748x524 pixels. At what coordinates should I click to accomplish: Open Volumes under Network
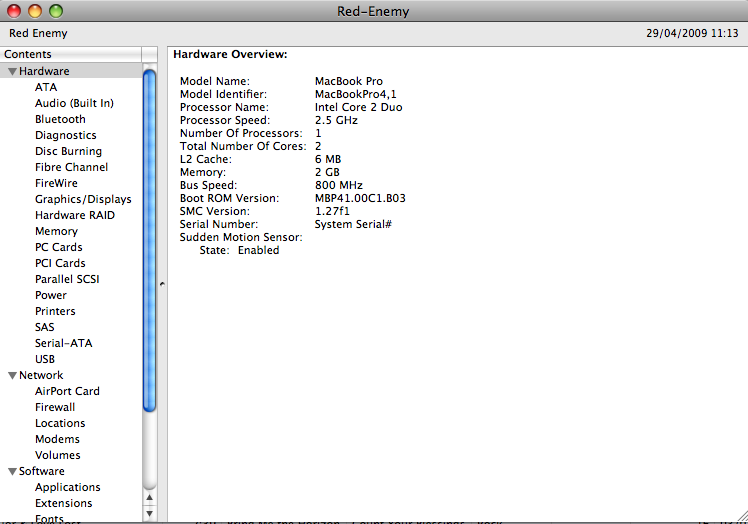(58, 455)
